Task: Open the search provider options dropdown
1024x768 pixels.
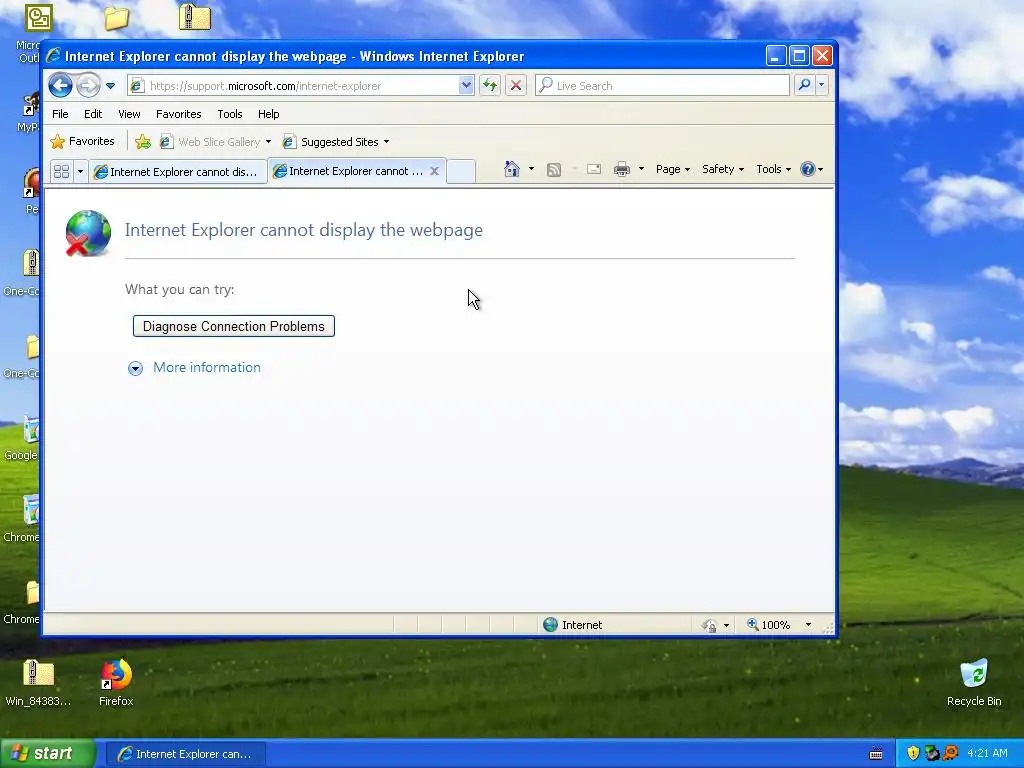Action: [822, 85]
